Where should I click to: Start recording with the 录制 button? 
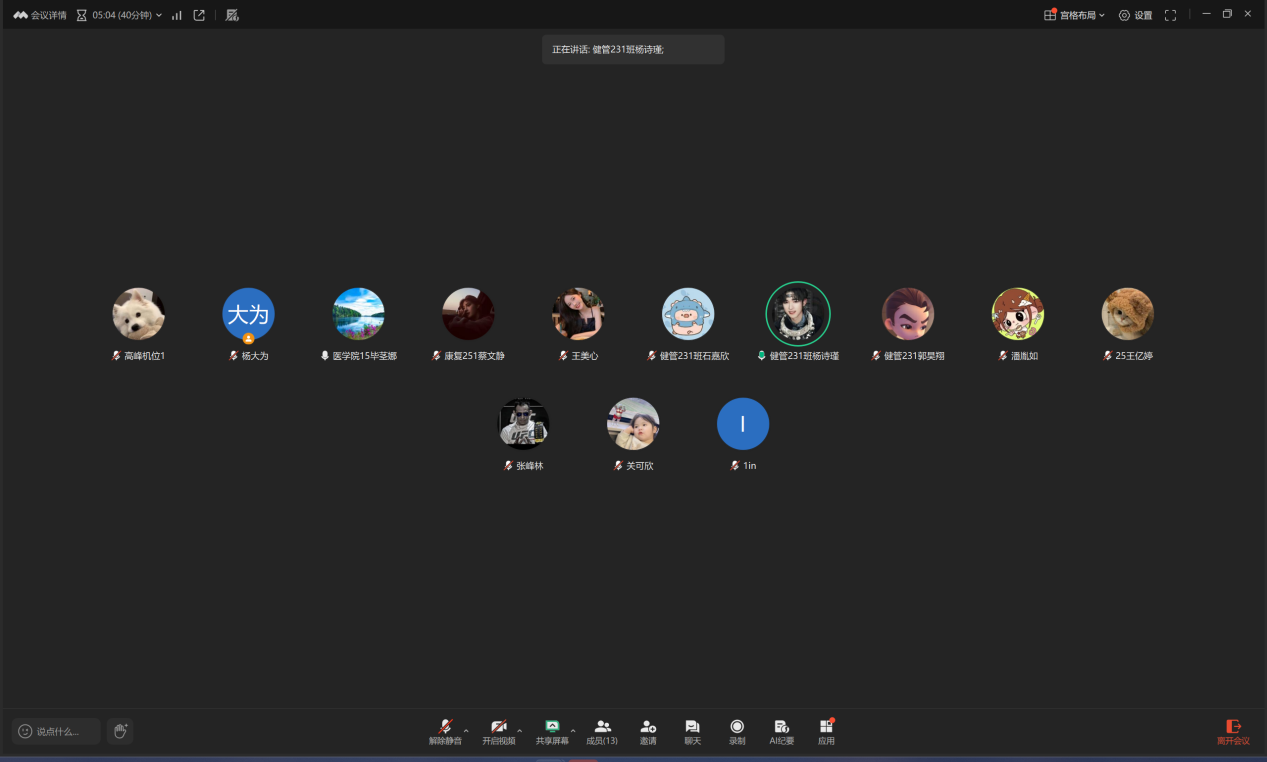737,731
